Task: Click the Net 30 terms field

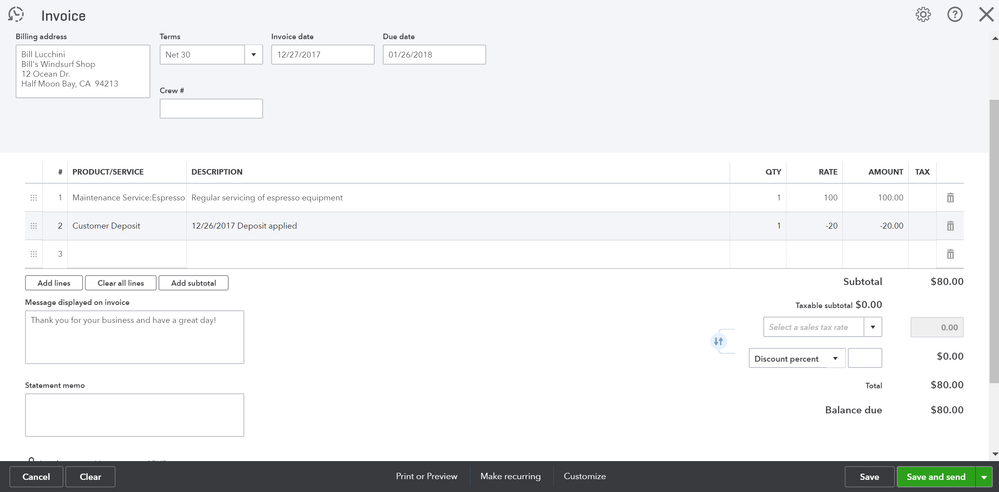Action: pos(202,54)
